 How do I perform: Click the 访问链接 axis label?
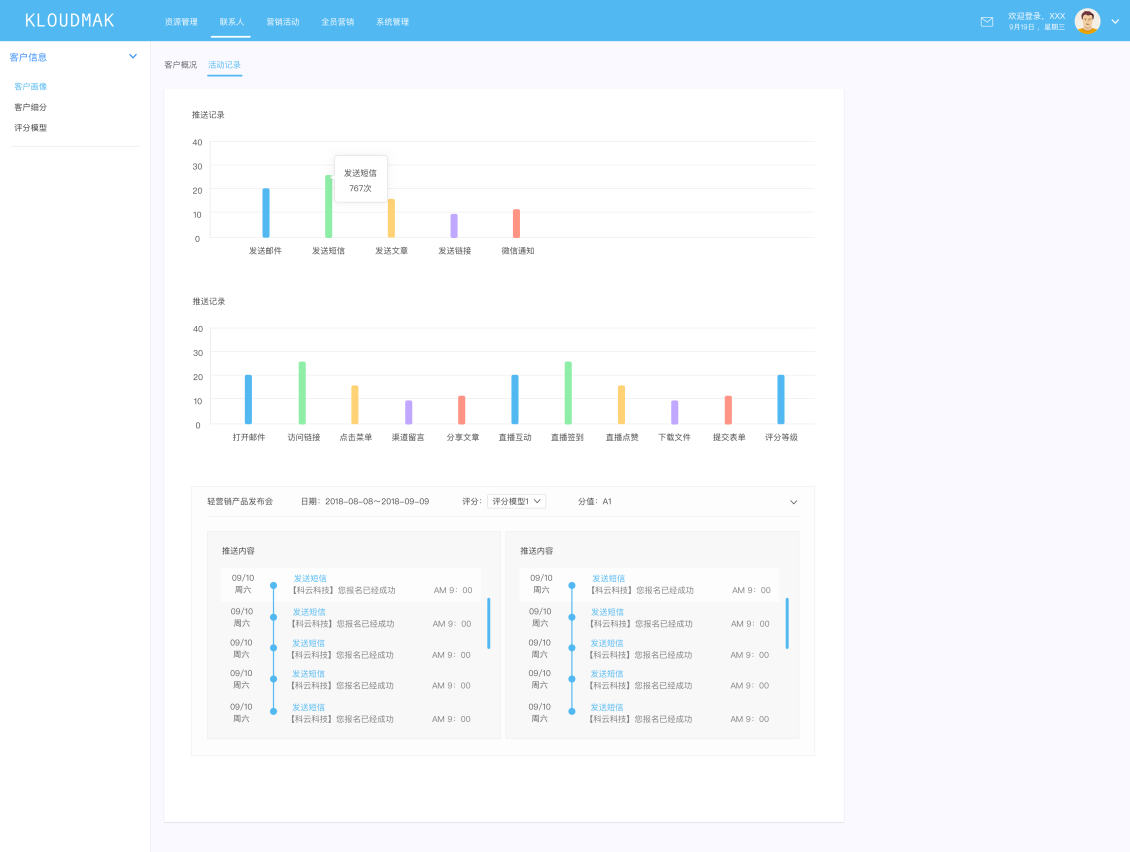coord(303,438)
